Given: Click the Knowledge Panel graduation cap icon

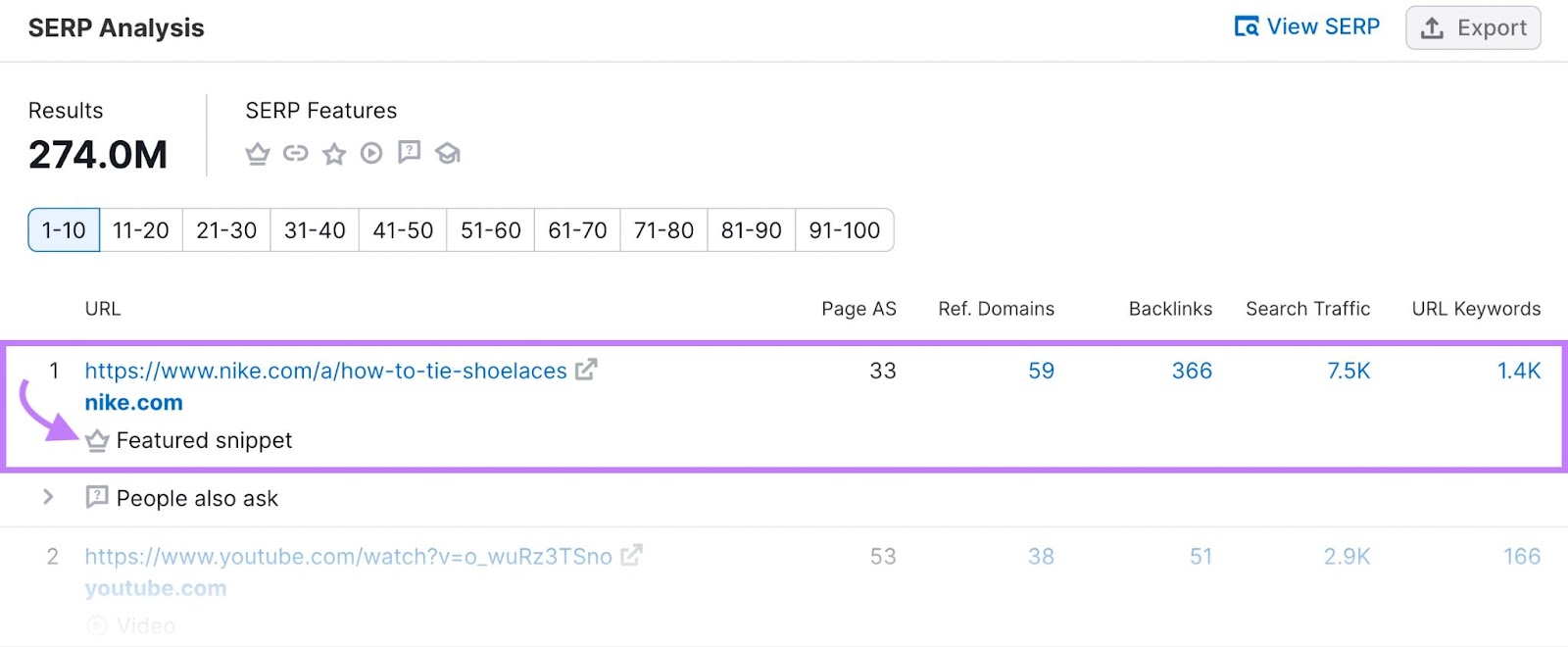Looking at the screenshot, I should tap(447, 153).
